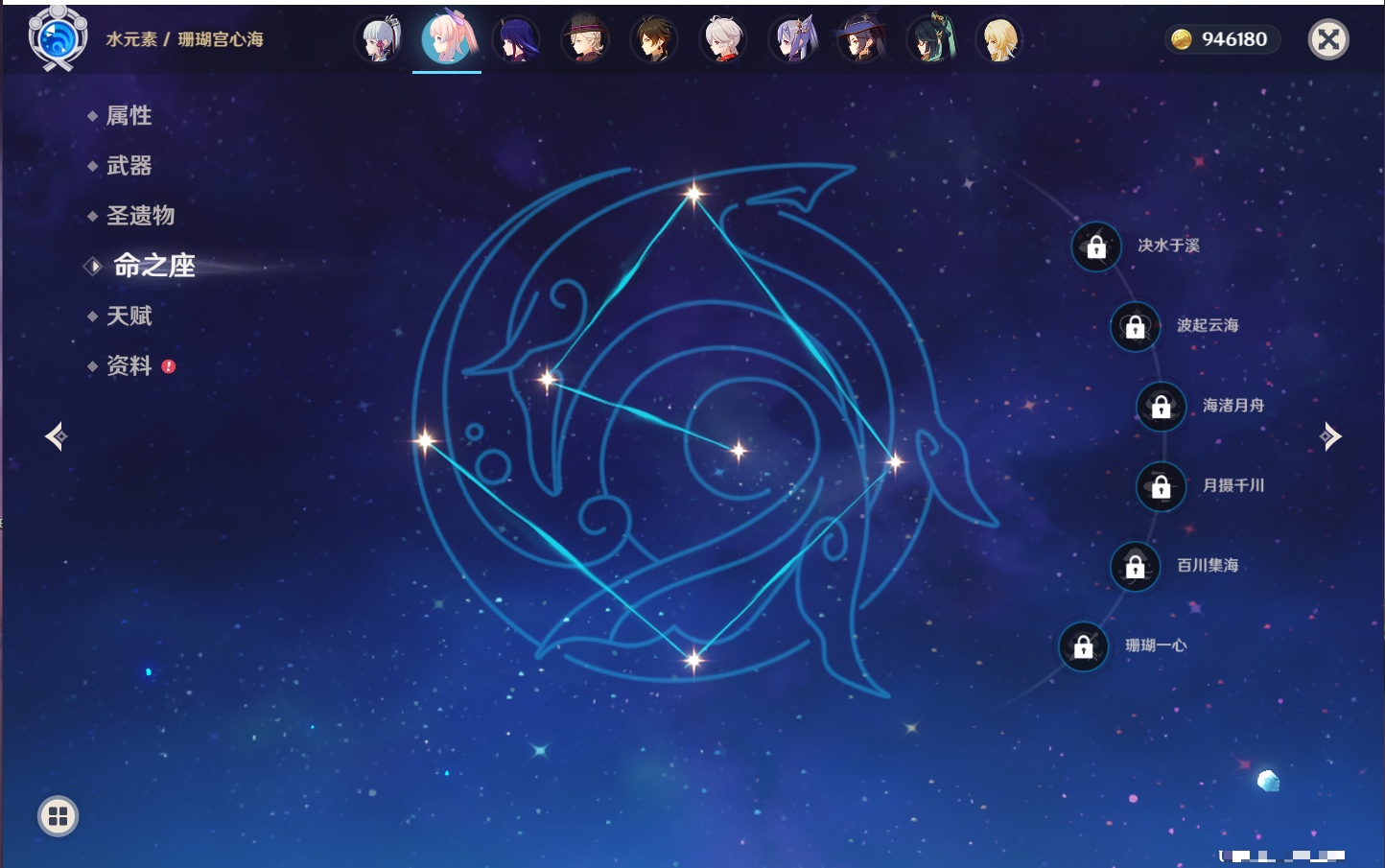Select the blonde Traveler avatar
The height and width of the screenshot is (868, 1385).
998,40
